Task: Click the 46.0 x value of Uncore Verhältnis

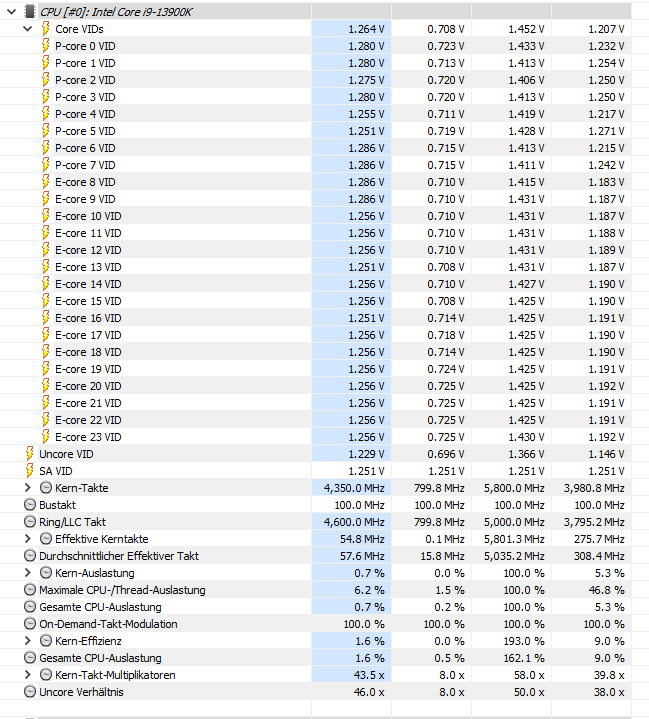Action: click(x=369, y=692)
